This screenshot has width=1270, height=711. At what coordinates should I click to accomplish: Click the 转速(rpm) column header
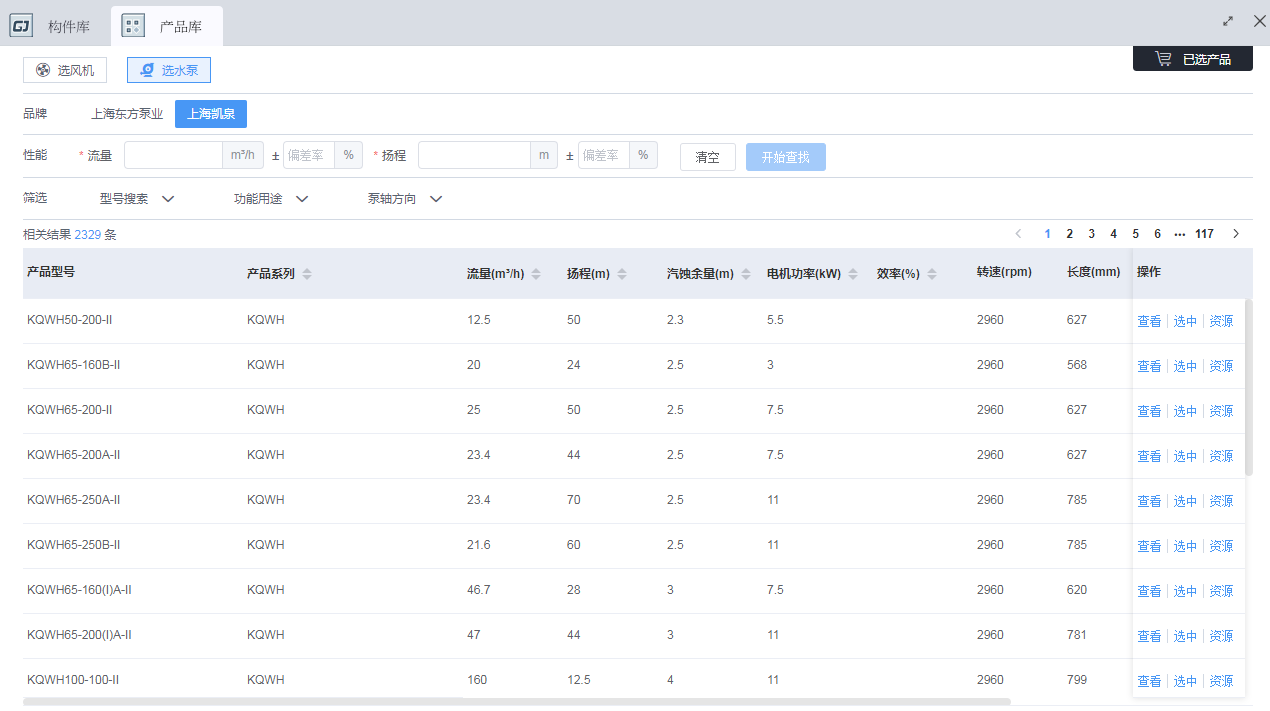coord(1004,272)
